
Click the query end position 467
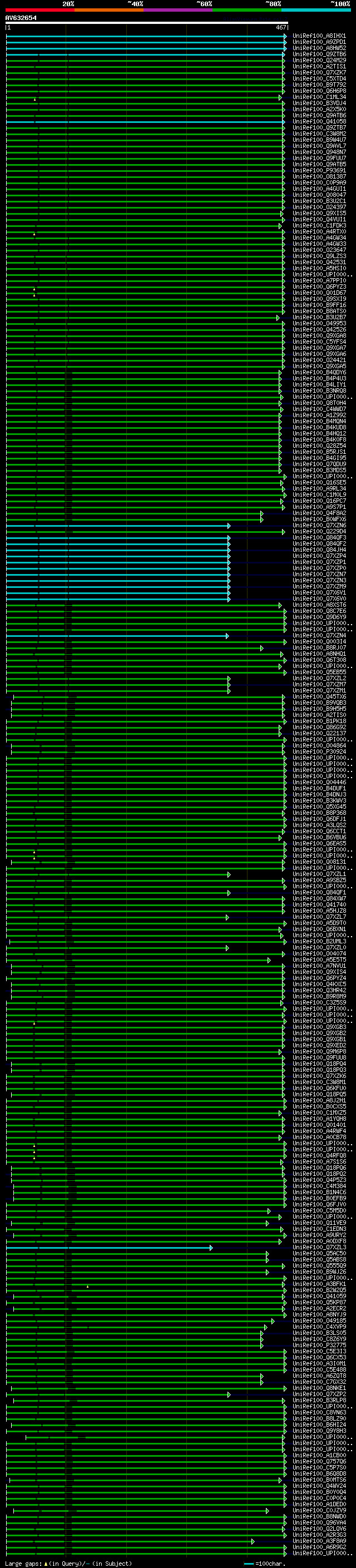(x=280, y=27)
